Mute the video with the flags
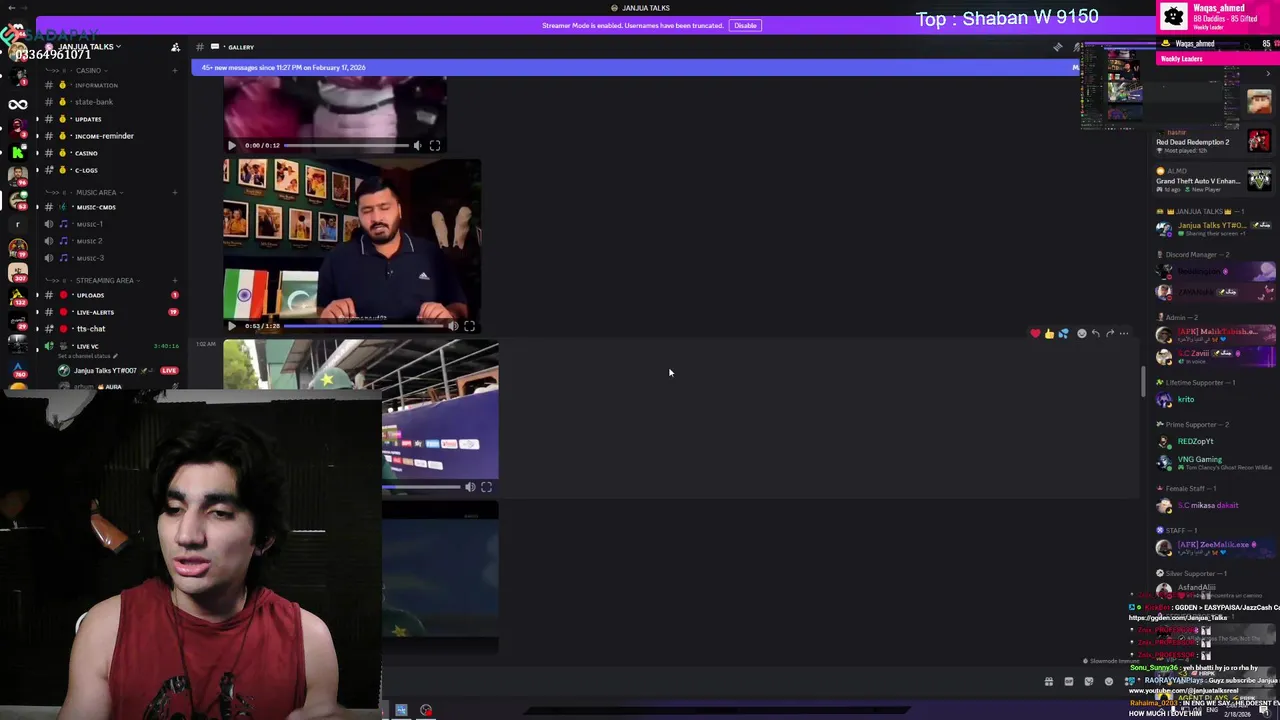 [453, 326]
